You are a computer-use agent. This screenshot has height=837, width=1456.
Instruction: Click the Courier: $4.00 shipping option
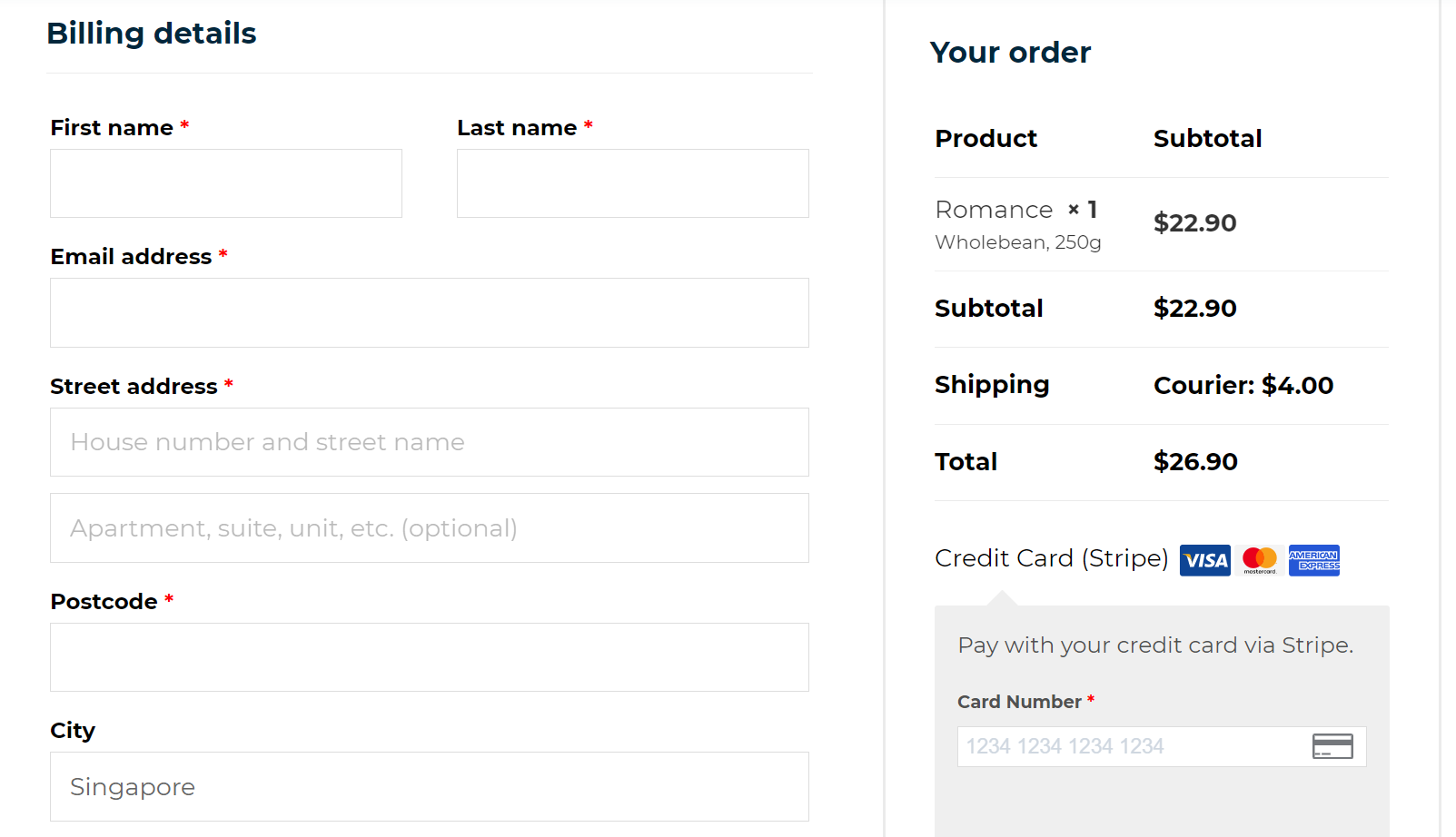[1243, 385]
